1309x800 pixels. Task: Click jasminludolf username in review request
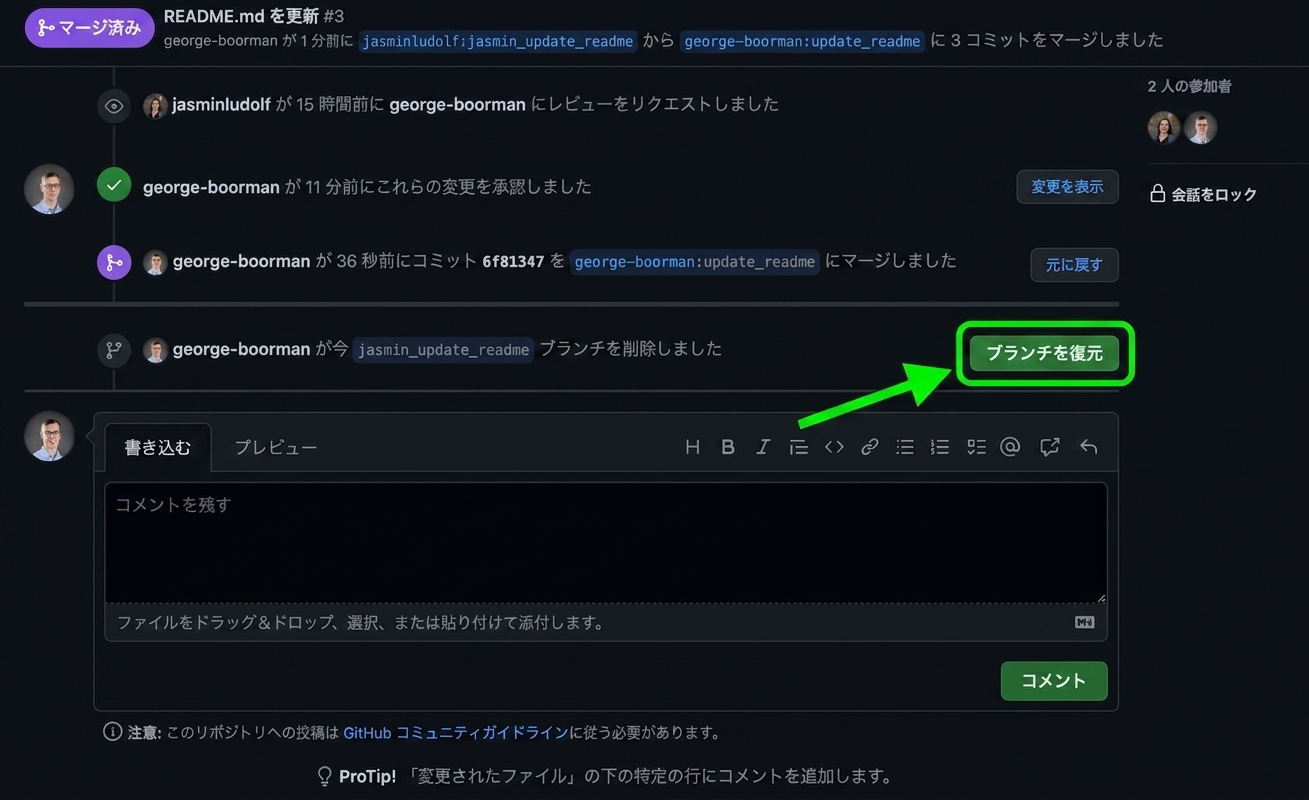[x=221, y=104]
